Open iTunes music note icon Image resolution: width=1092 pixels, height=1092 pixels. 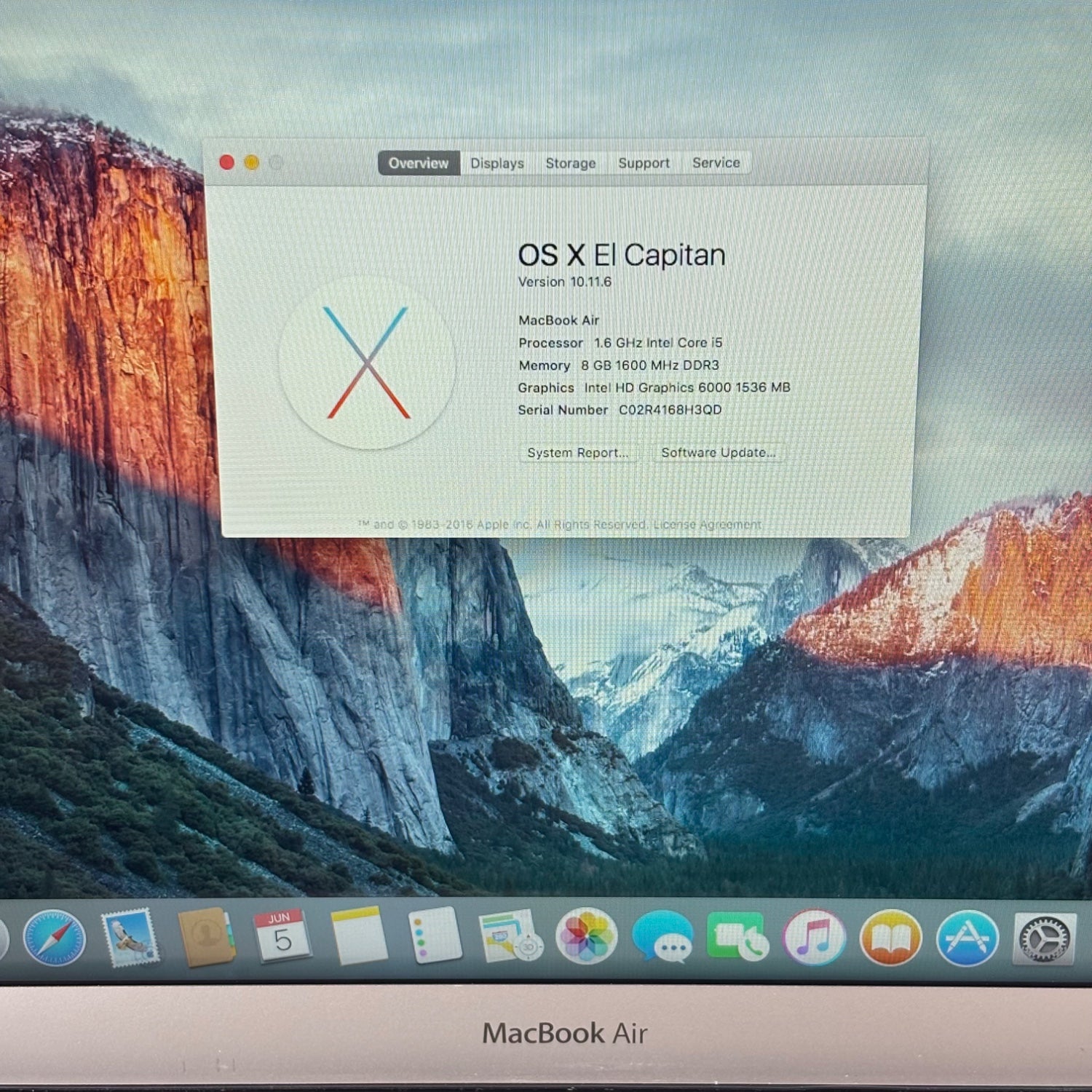[815, 938]
